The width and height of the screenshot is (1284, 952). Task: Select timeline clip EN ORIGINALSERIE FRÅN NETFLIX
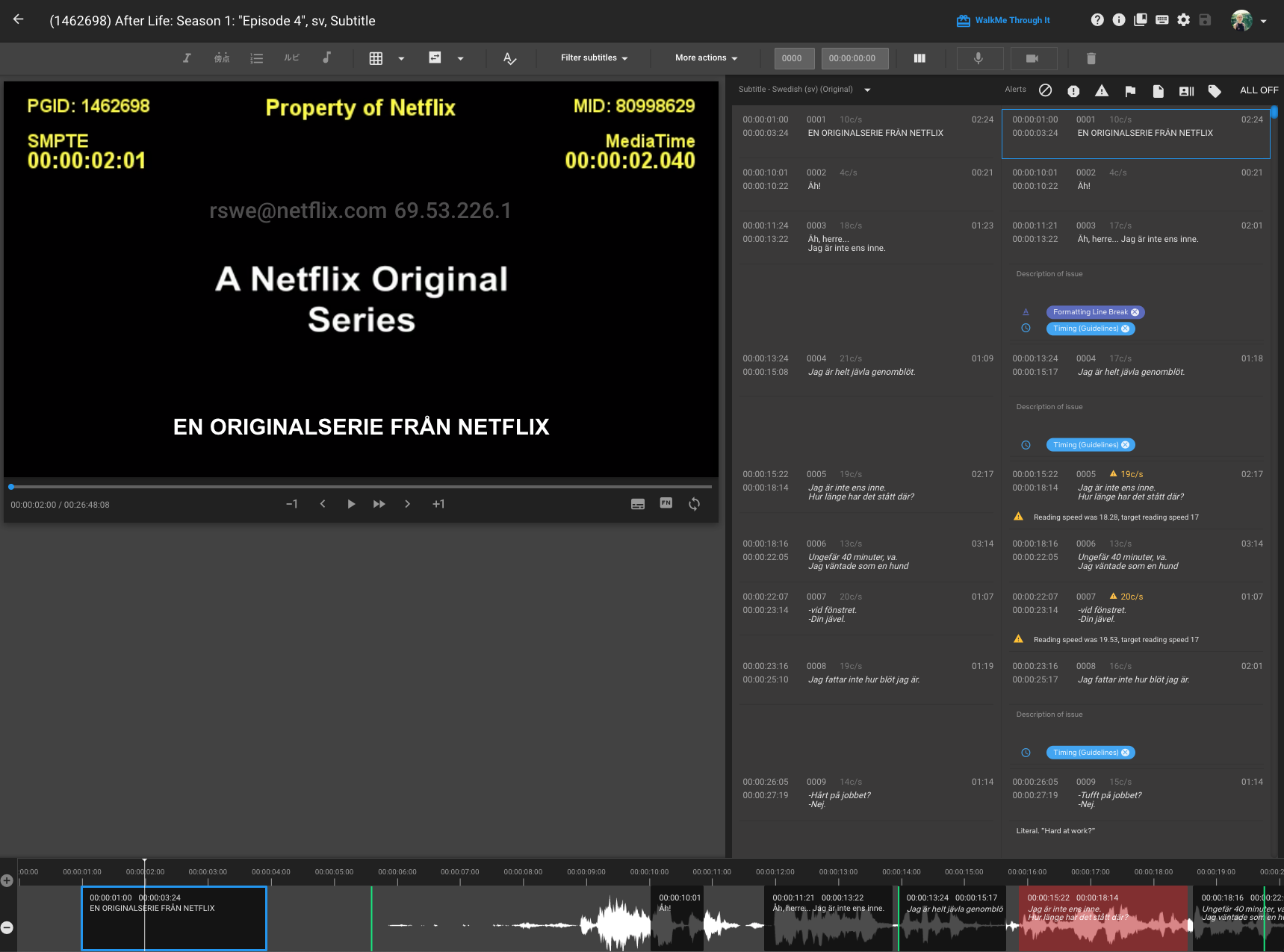click(173, 918)
